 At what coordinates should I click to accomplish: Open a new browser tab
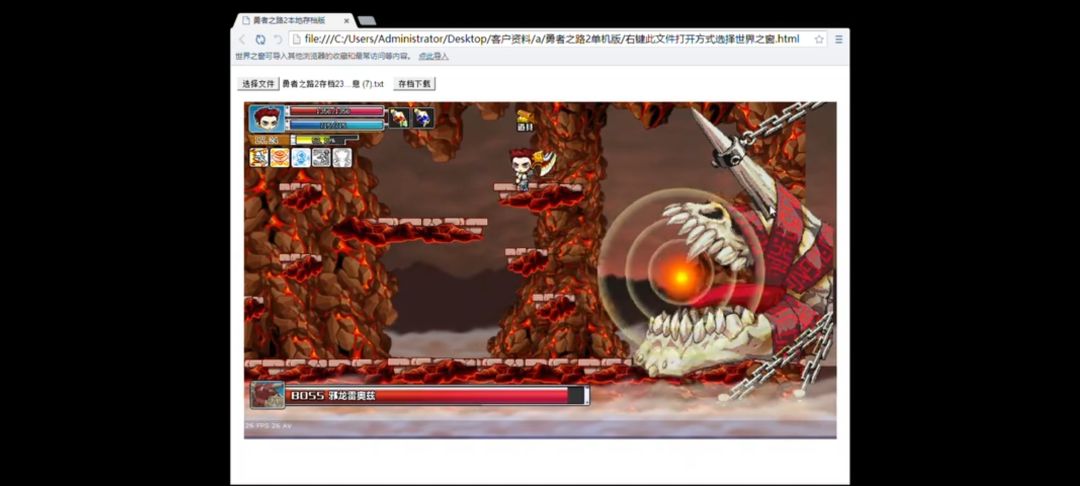[366, 21]
